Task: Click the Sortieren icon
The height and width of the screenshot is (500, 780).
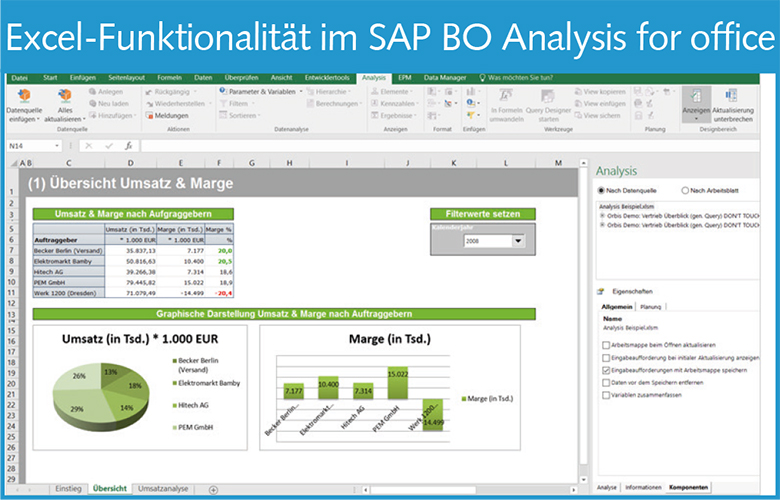Action: [x=223, y=115]
